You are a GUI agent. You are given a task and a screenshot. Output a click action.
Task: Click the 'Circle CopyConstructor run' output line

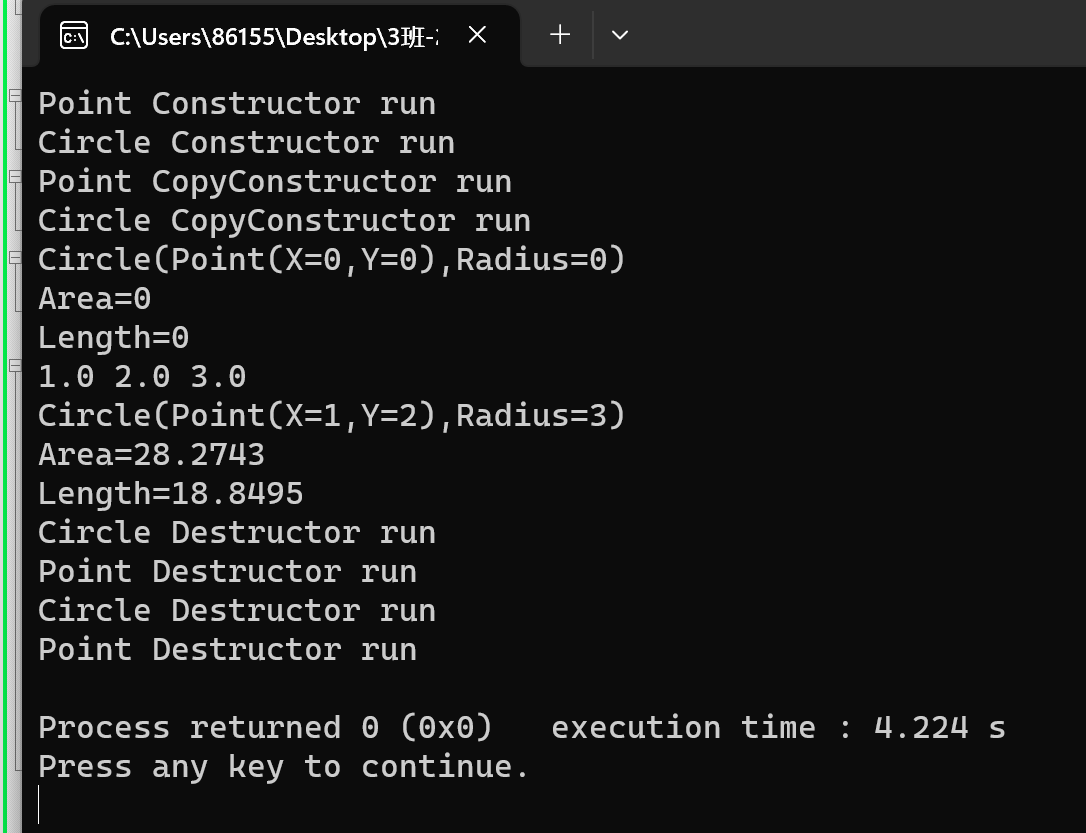click(x=284, y=221)
